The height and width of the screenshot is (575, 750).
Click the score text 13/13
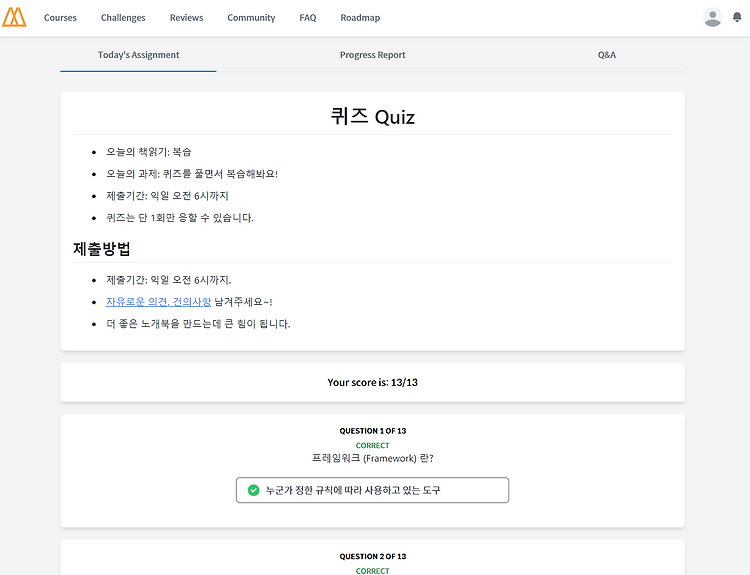coord(404,382)
